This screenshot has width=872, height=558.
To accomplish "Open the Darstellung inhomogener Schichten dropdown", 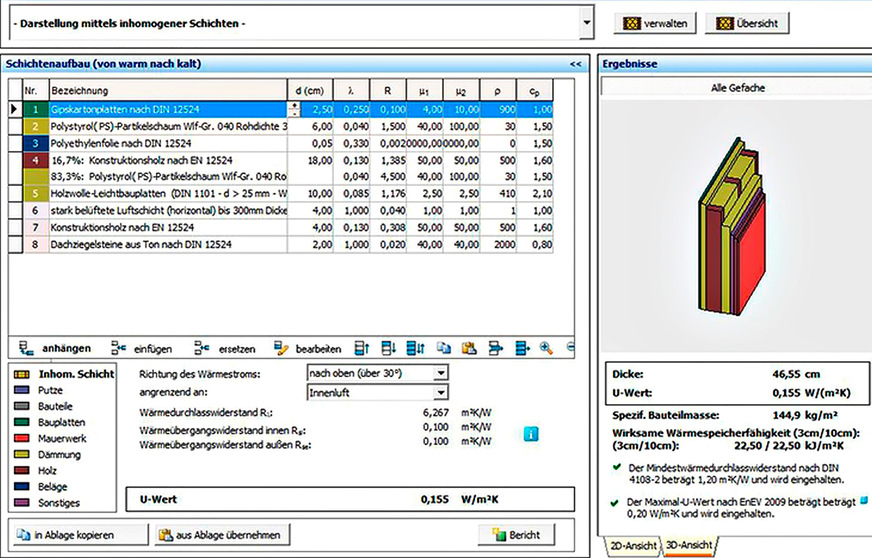I will coord(586,21).
